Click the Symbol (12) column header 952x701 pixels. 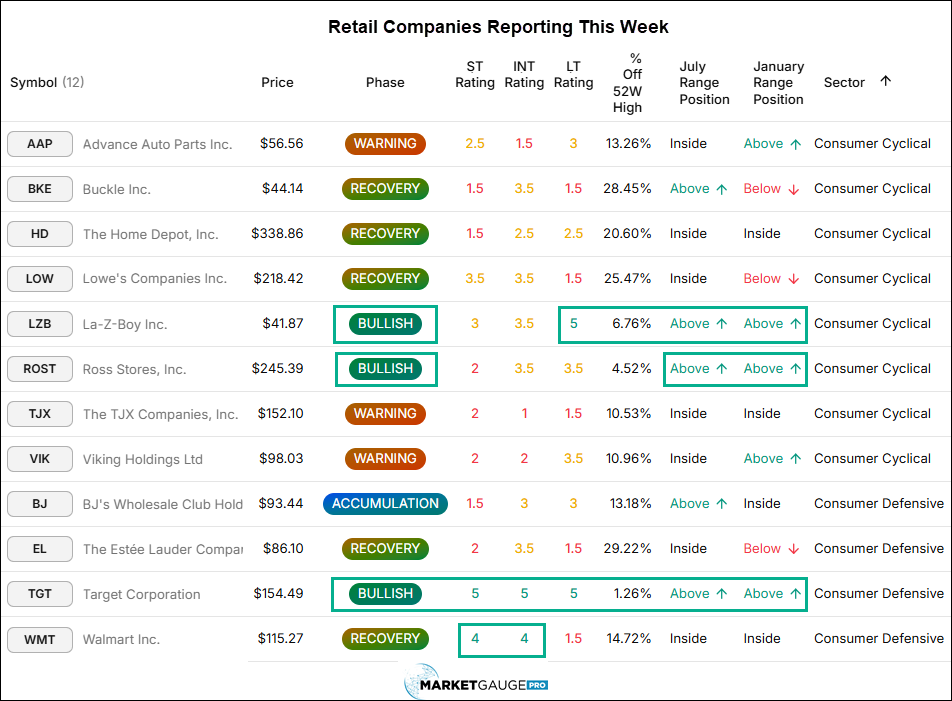47,83
